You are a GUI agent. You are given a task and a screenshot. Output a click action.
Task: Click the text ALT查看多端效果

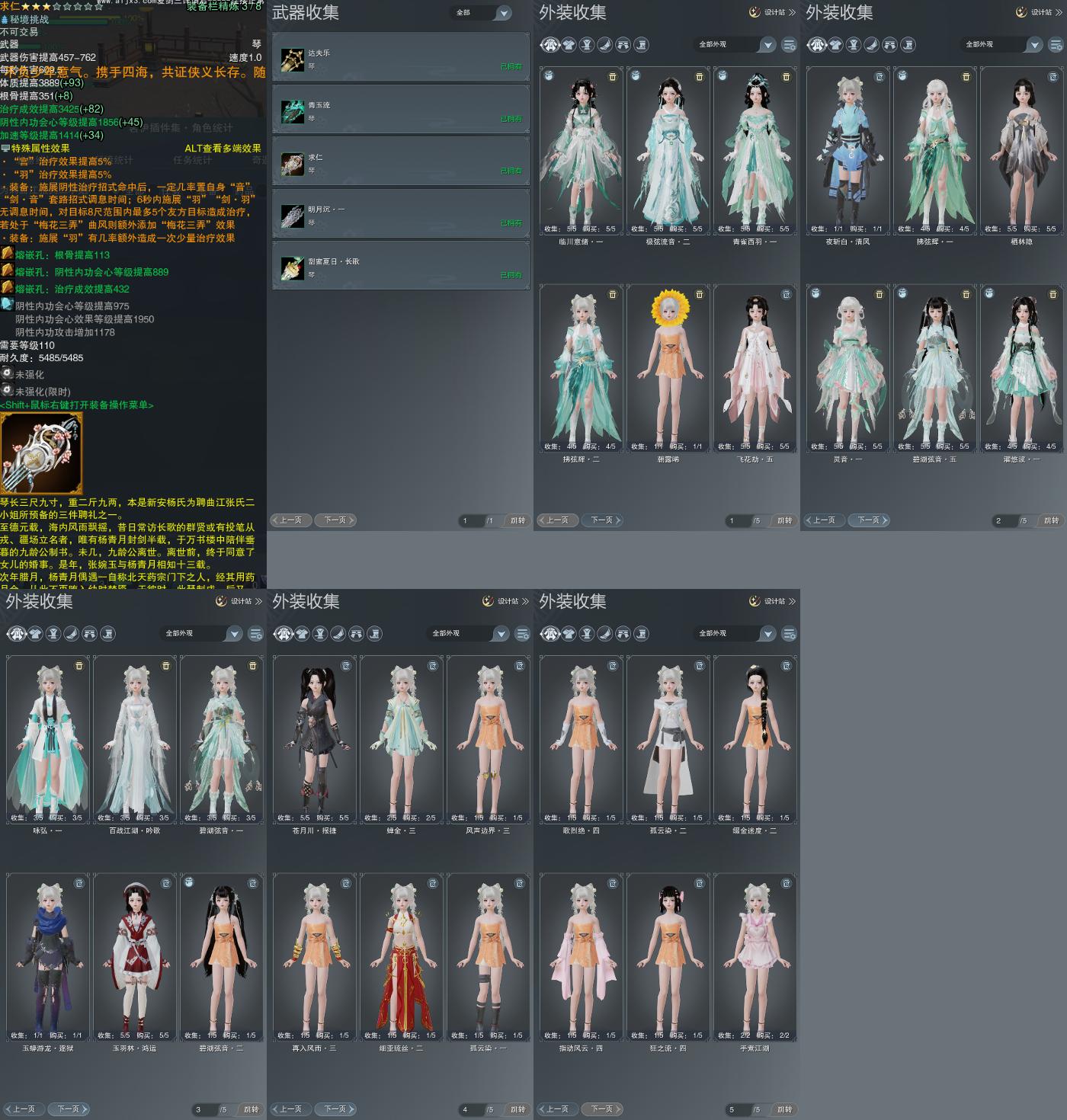[x=223, y=149]
